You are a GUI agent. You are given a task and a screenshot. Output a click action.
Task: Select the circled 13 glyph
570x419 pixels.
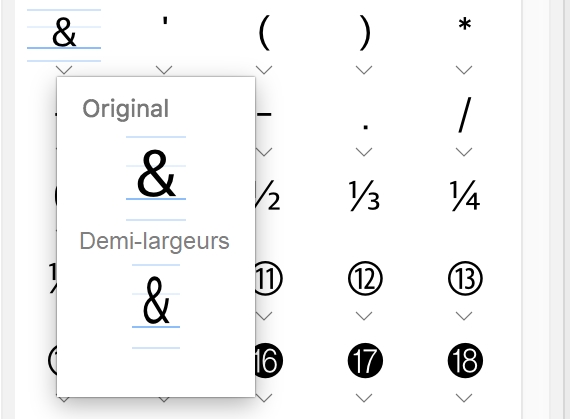(465, 279)
